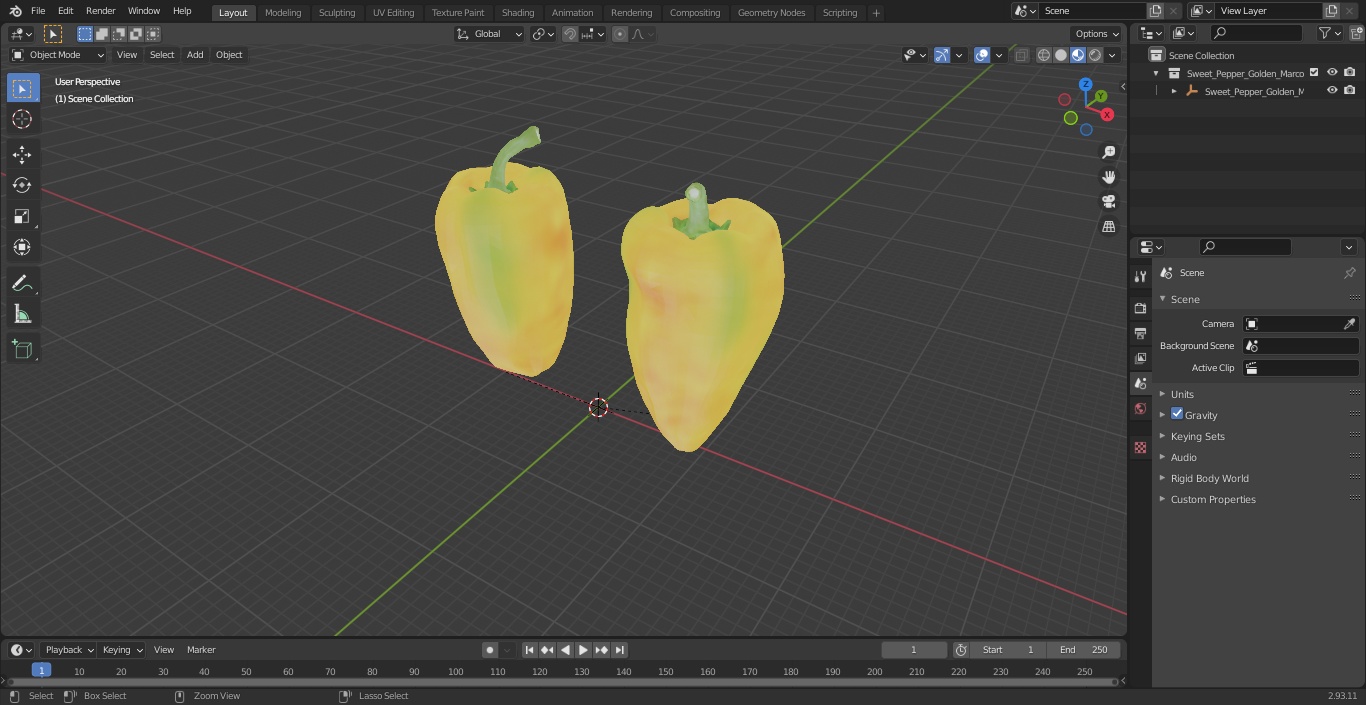Toggle show gizmos button
This screenshot has width=1366, height=705.
pos(942,55)
